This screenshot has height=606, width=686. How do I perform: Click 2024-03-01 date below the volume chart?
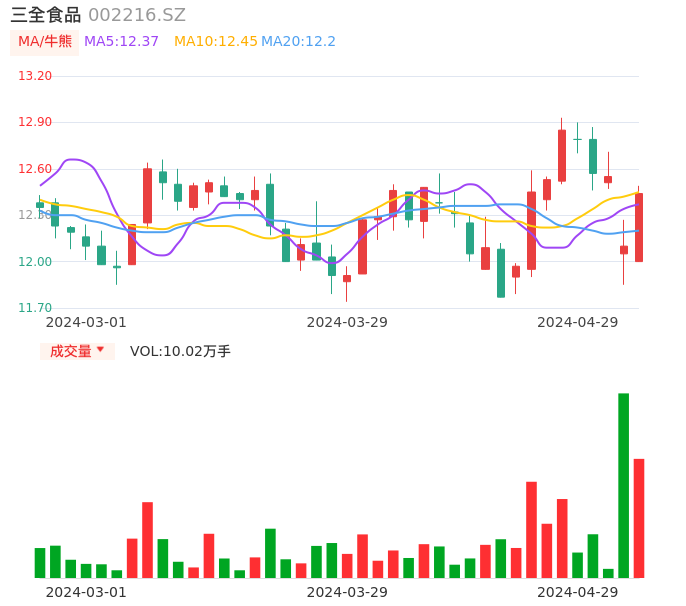86,592
